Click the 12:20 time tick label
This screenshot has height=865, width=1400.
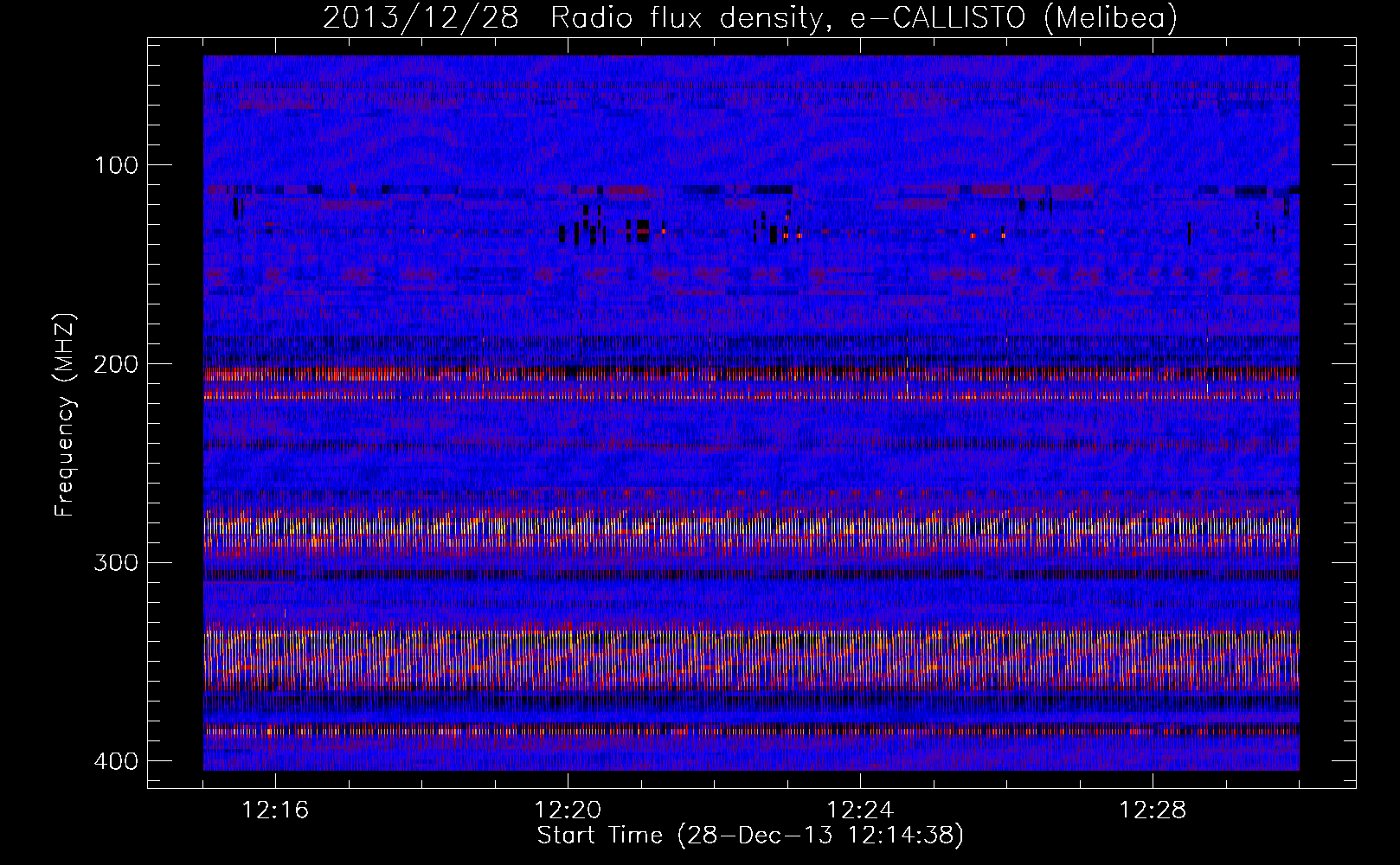568,811
